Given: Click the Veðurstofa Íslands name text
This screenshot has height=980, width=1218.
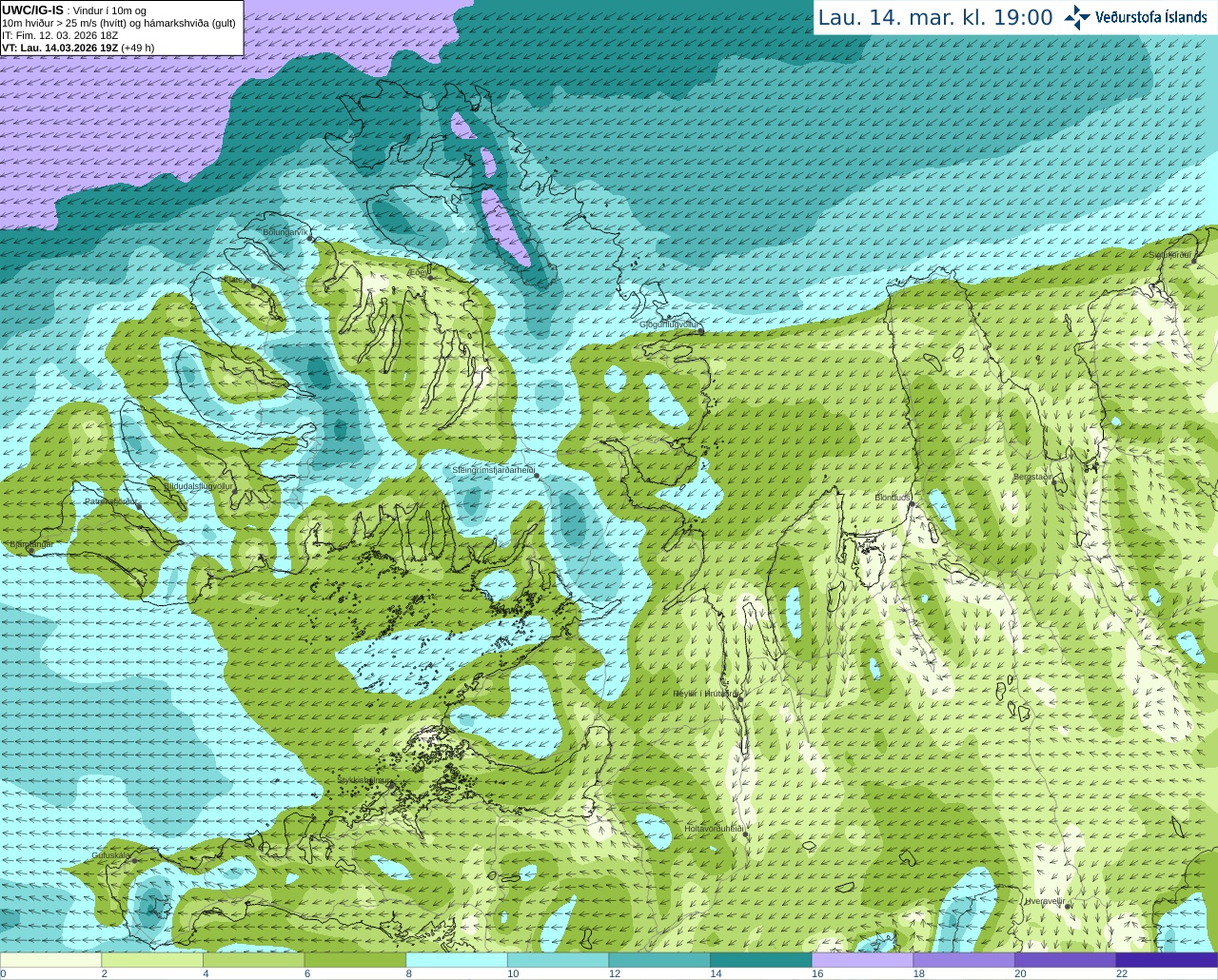Looking at the screenshot, I should 1151,17.
